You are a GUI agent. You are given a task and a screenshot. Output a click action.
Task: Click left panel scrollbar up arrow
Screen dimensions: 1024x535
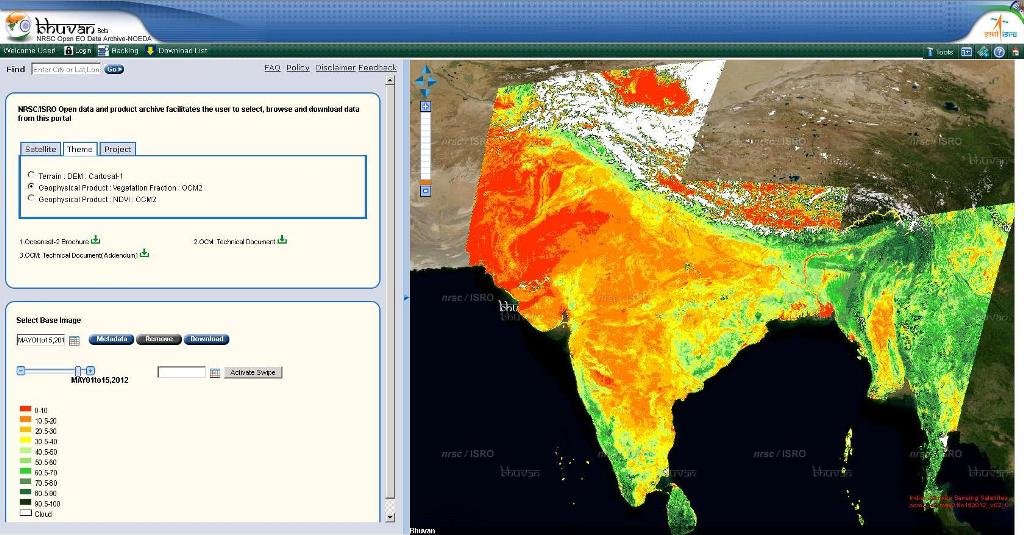click(391, 81)
